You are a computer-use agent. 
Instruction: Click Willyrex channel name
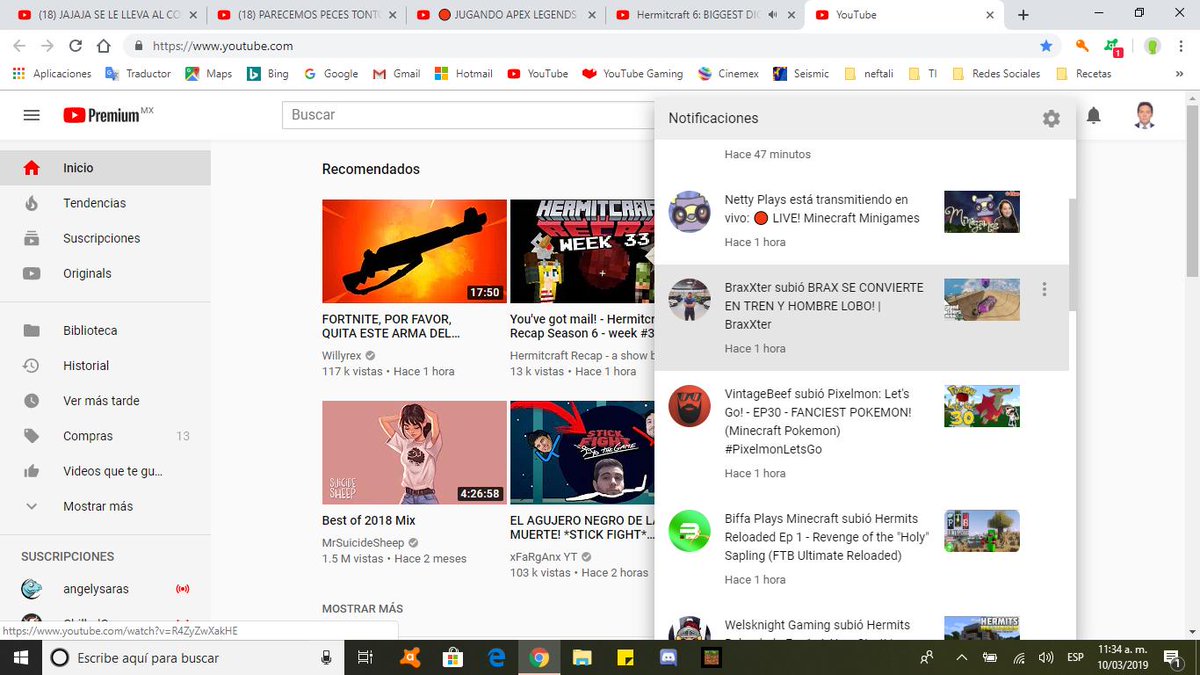pos(342,355)
